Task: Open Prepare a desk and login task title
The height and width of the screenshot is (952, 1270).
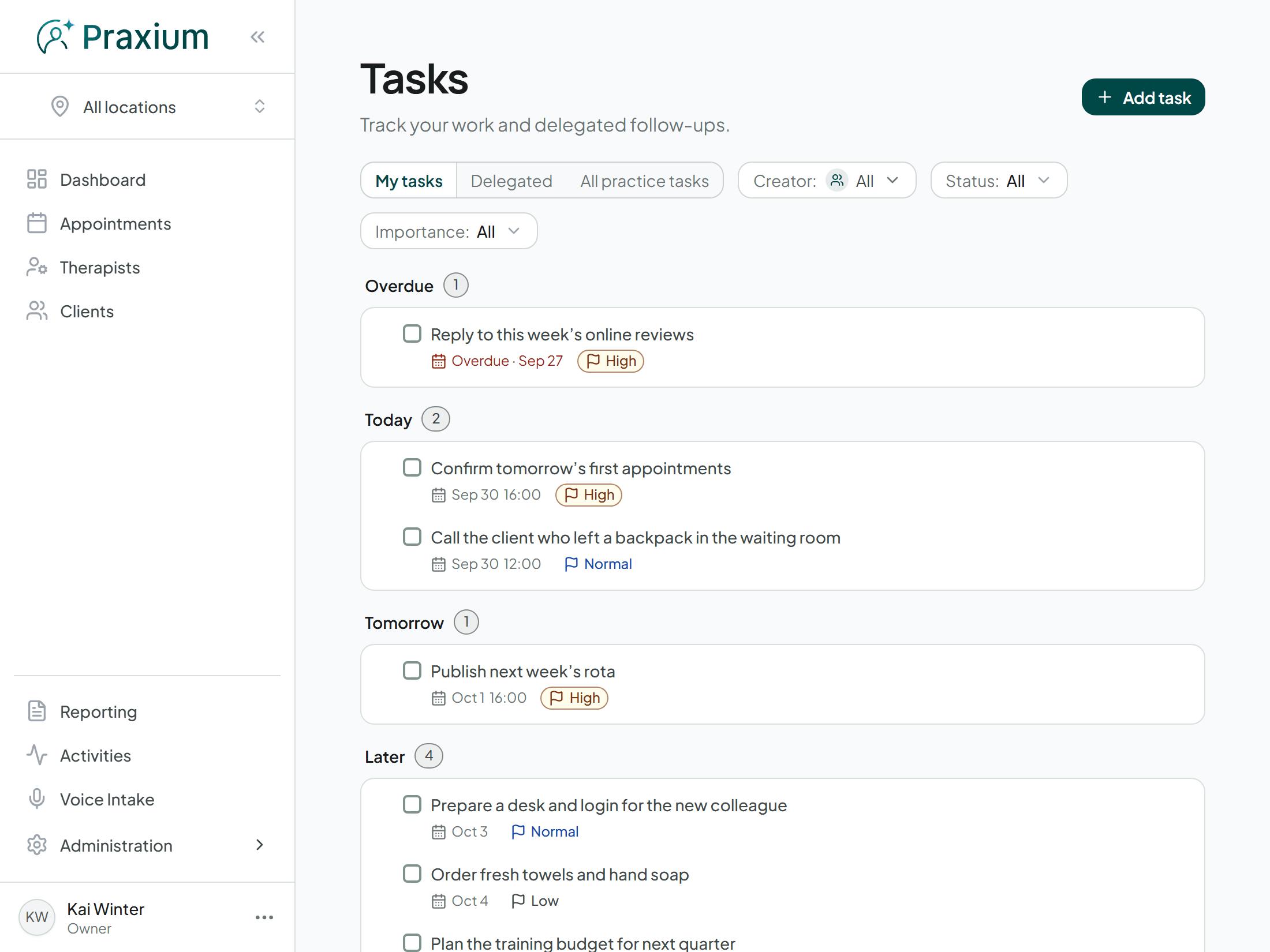Action: point(608,805)
